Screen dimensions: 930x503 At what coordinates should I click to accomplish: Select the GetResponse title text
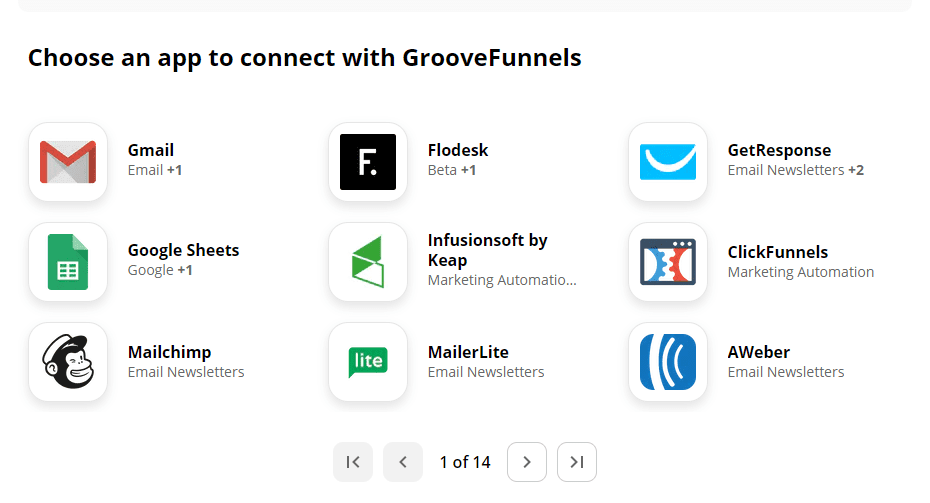pos(779,151)
